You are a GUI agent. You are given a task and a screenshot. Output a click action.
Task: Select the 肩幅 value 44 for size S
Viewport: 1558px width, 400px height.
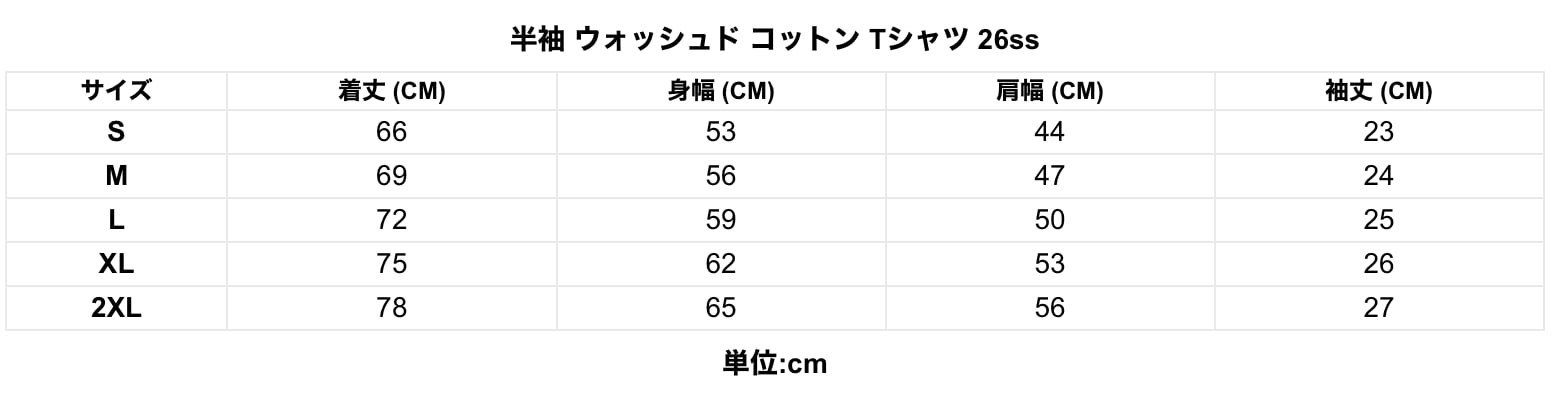1050,132
